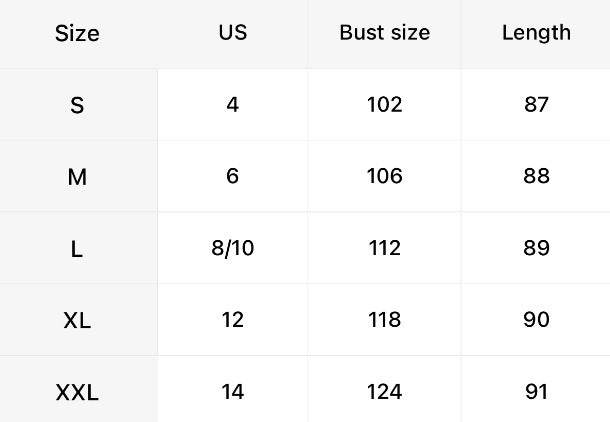
Task: Select bust size 106 value
Action: coord(384,176)
